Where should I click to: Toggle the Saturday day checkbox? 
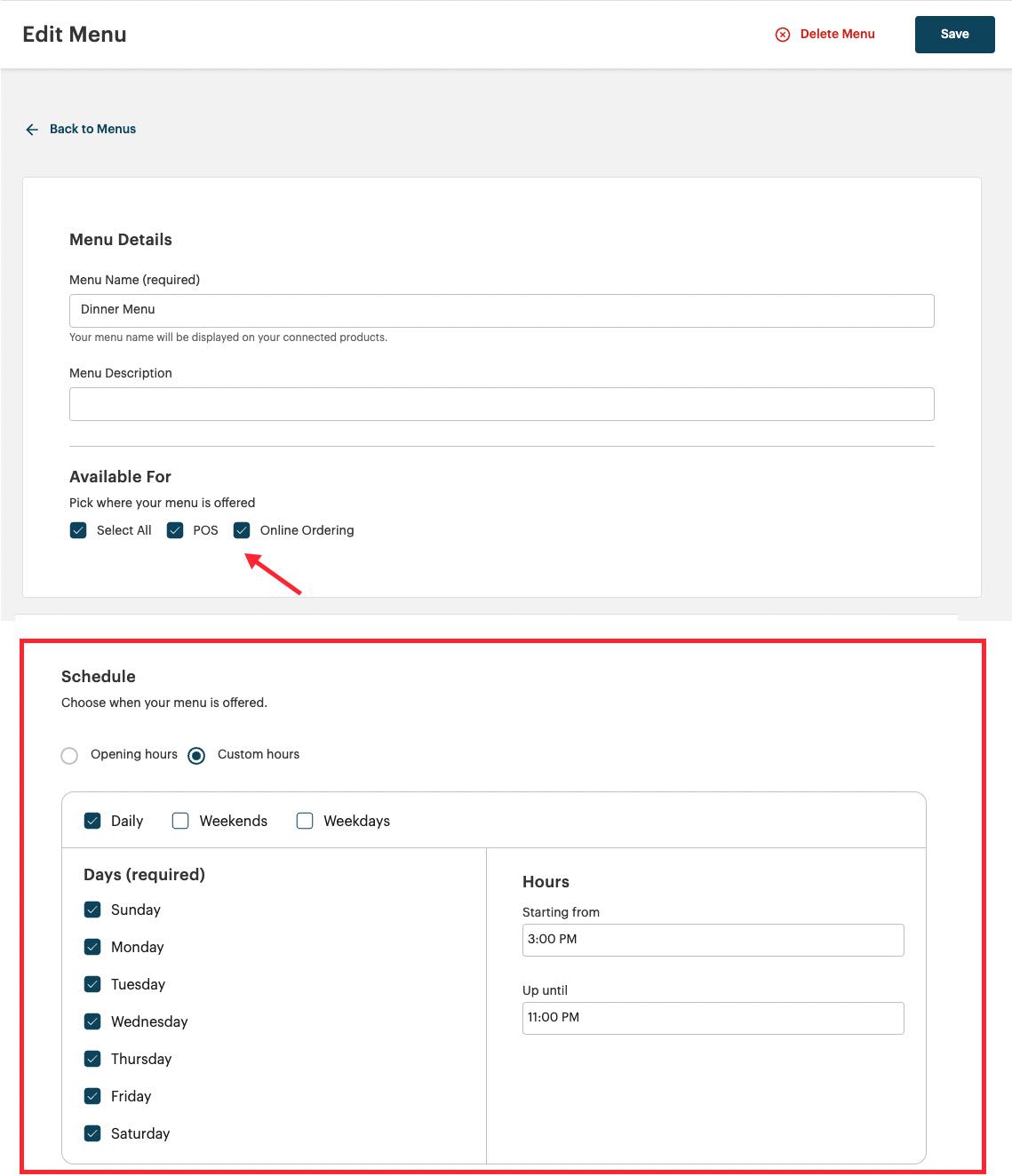pos(92,1133)
